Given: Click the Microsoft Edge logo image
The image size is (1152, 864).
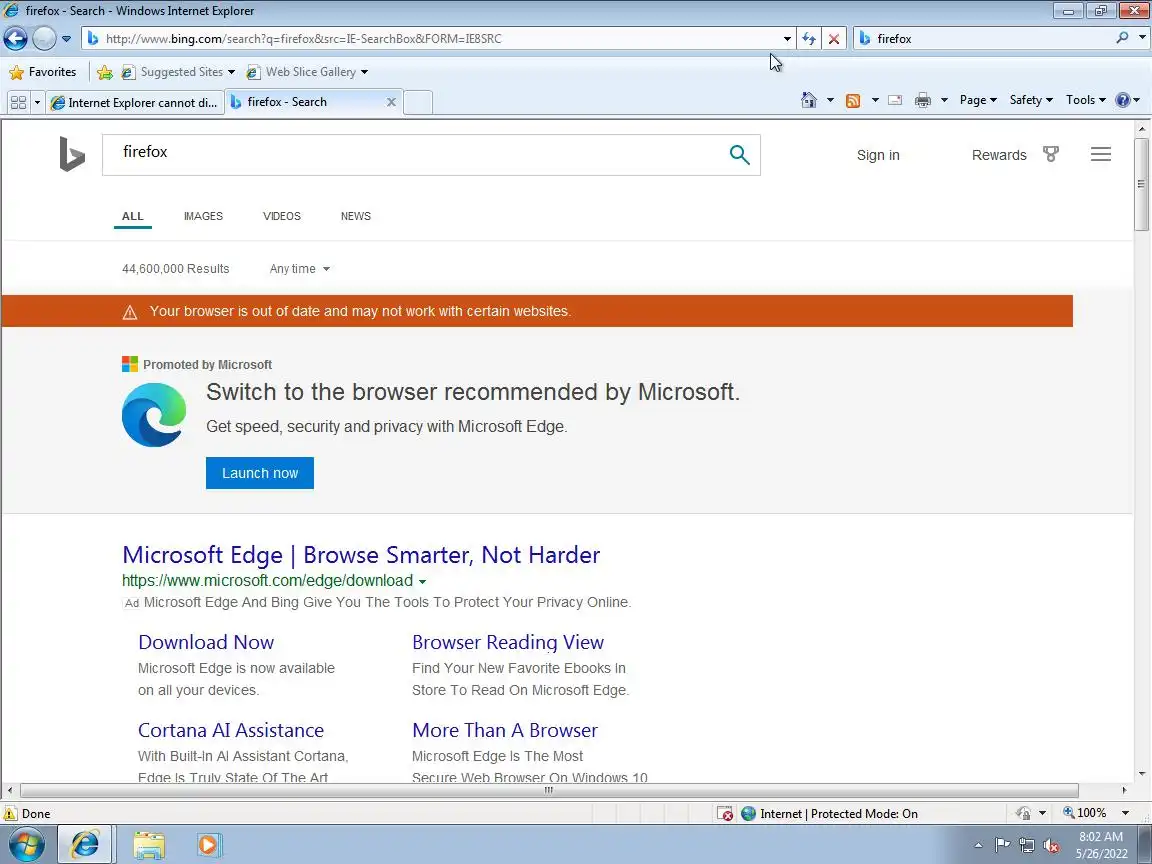Looking at the screenshot, I should coord(154,415).
